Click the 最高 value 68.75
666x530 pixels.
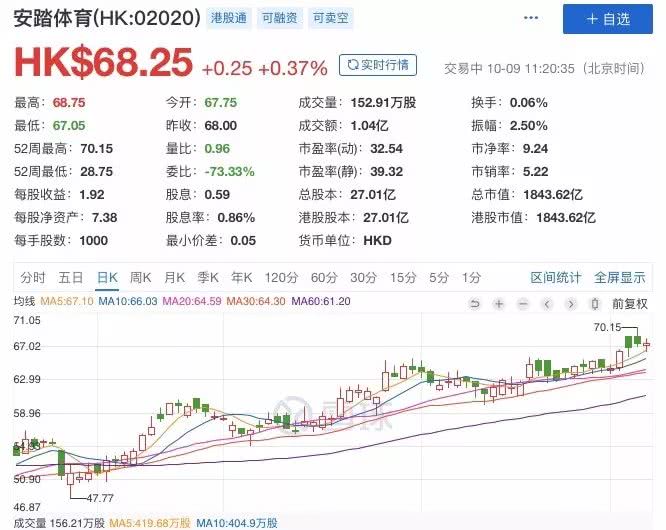(69, 103)
